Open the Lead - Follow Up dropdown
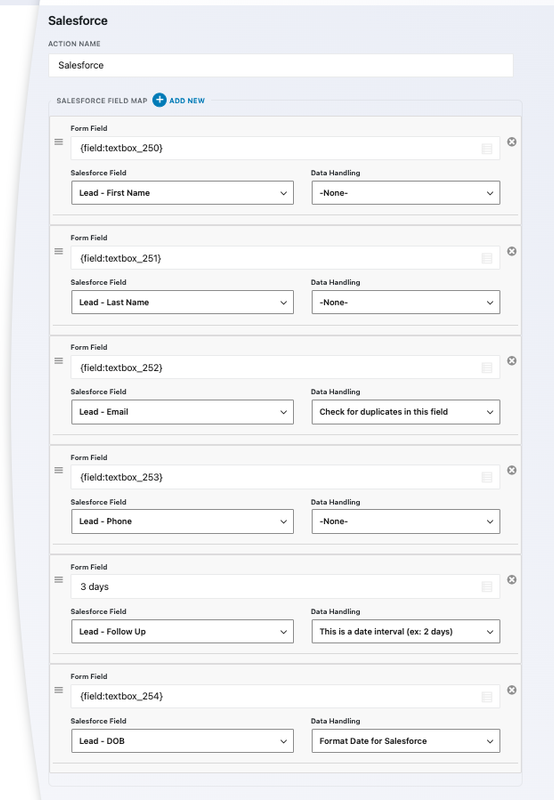The height and width of the screenshot is (800, 554). [182, 631]
